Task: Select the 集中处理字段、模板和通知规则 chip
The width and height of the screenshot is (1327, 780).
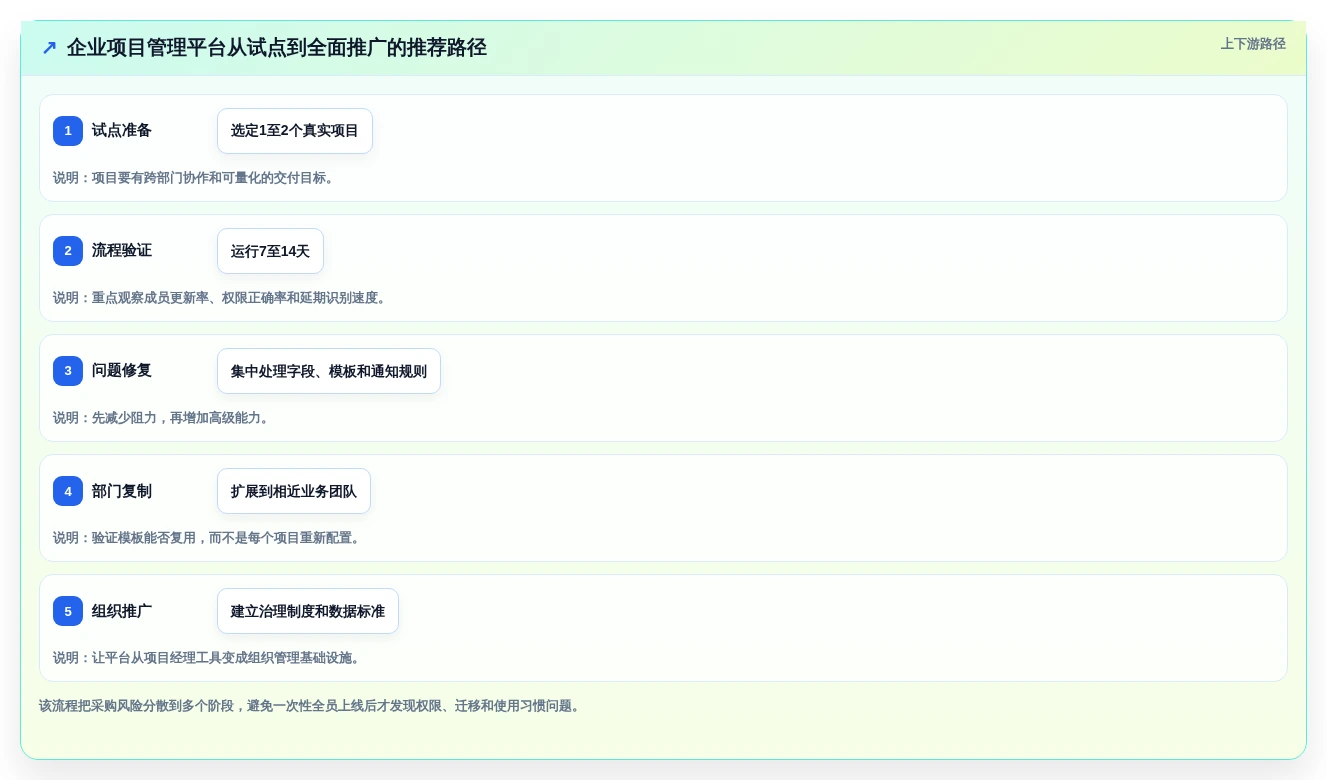Action: (x=329, y=371)
